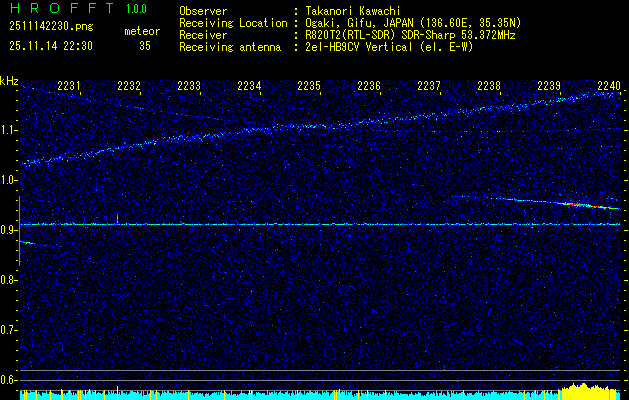
Task: Click the 0.8 kHz frequency label
Action: (7, 280)
